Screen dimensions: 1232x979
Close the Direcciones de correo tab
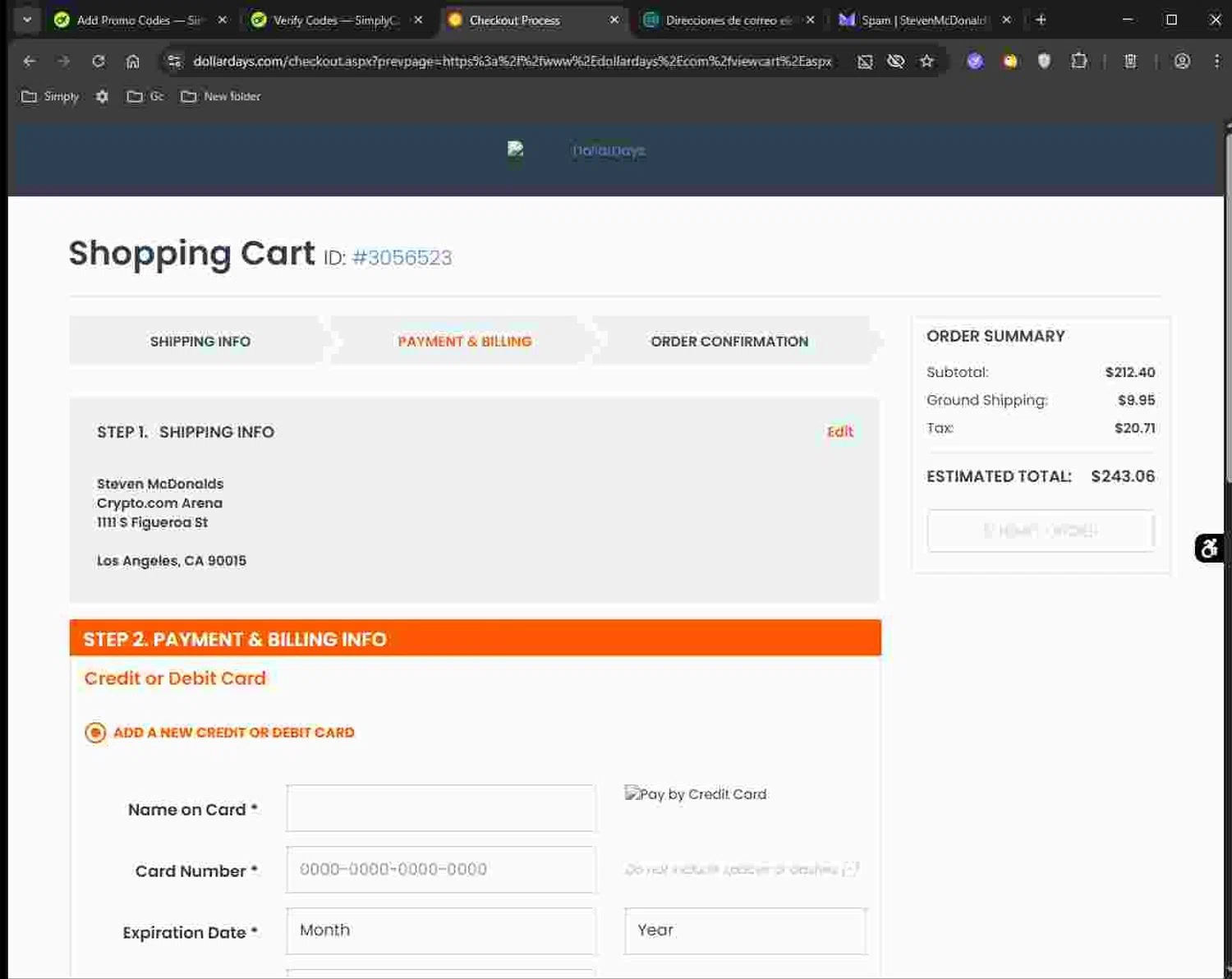point(810,20)
